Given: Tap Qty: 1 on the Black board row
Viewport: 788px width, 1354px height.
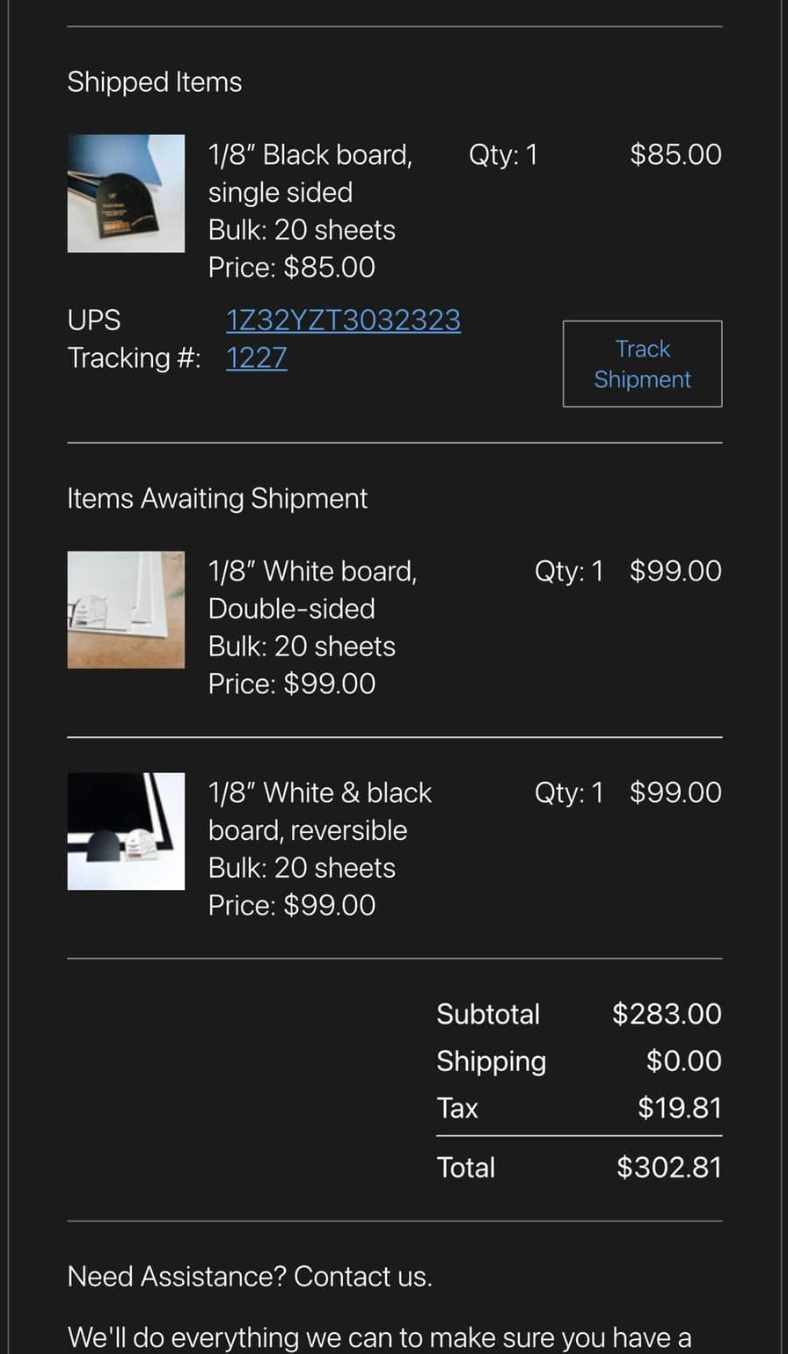Looking at the screenshot, I should click(503, 154).
